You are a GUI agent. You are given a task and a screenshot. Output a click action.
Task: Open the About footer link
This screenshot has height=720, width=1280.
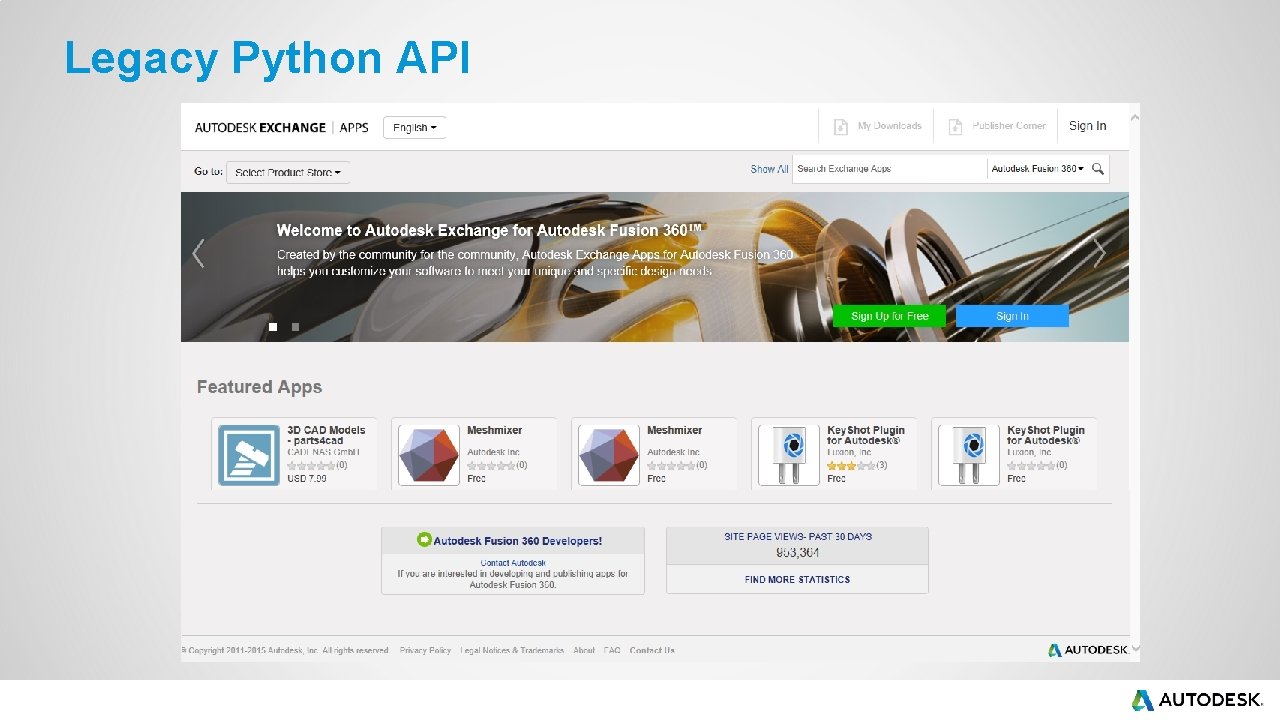[584, 650]
